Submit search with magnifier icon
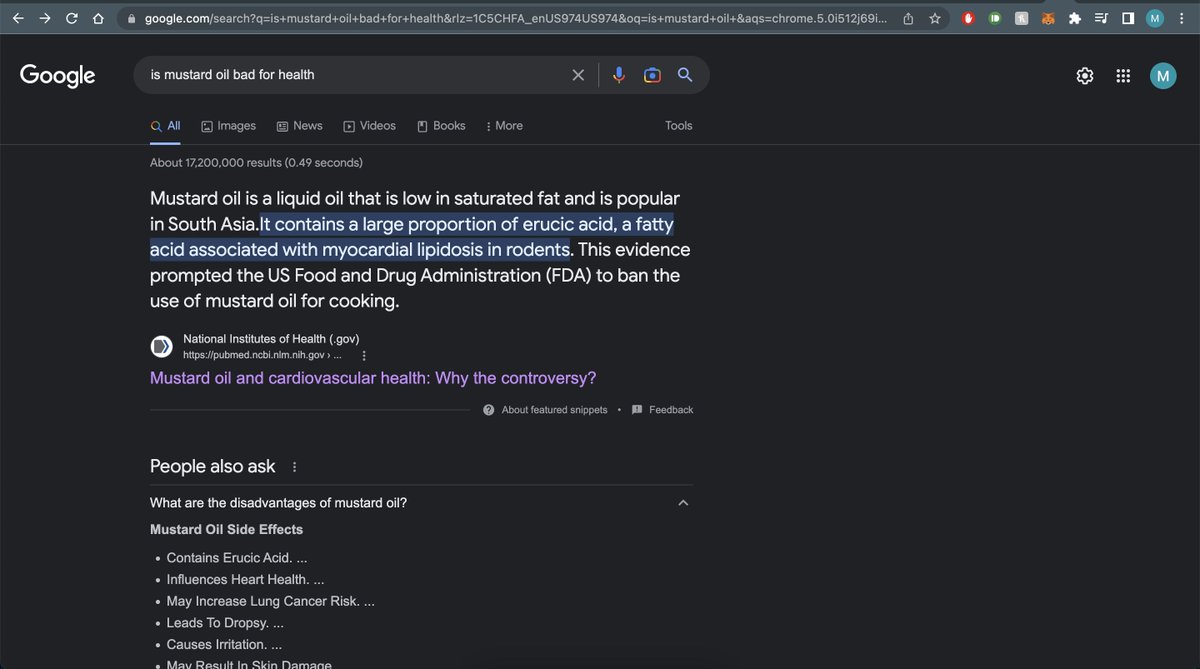The image size is (1200, 669). [x=685, y=75]
